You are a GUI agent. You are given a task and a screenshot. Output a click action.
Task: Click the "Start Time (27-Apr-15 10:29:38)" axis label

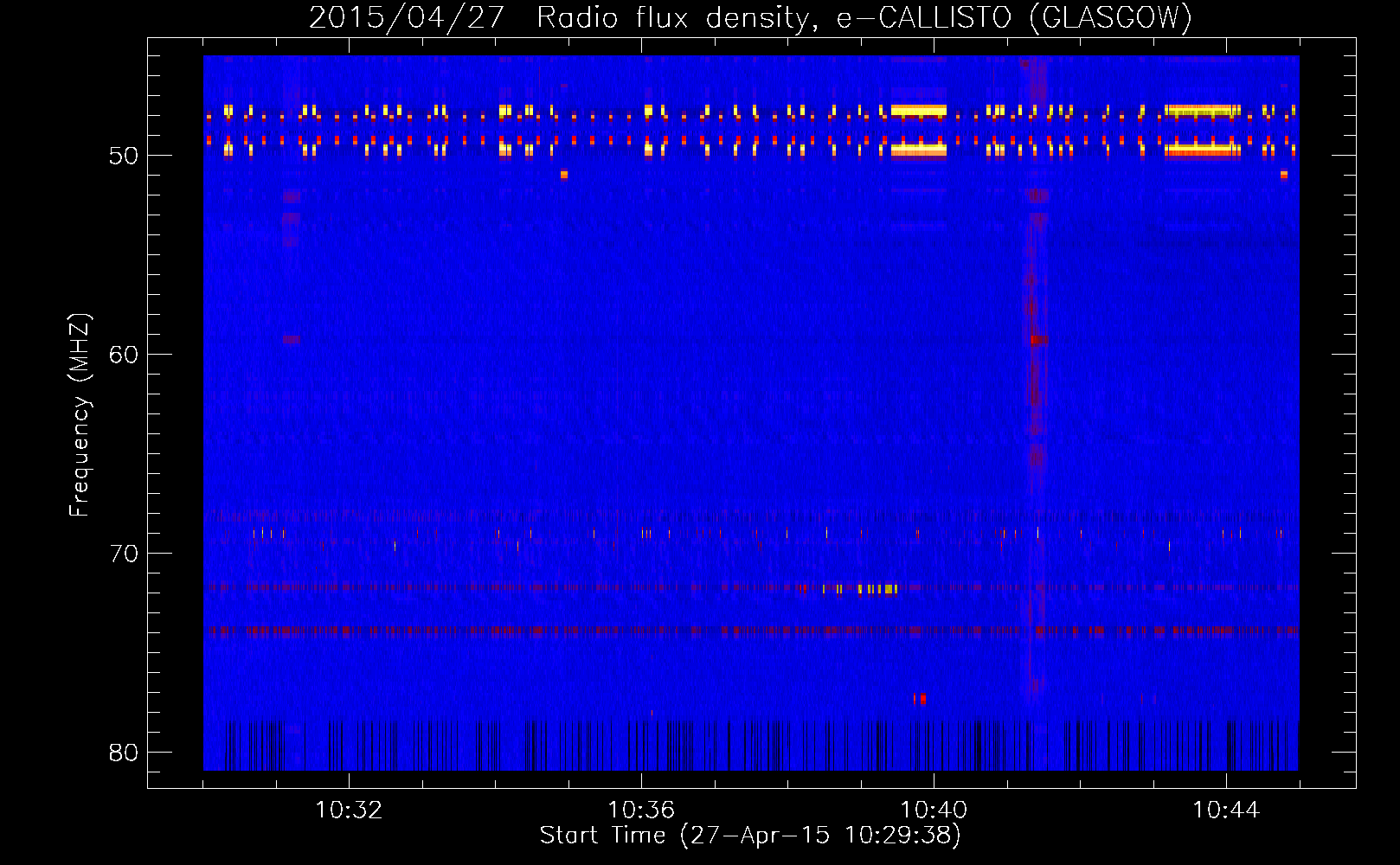click(x=750, y=836)
